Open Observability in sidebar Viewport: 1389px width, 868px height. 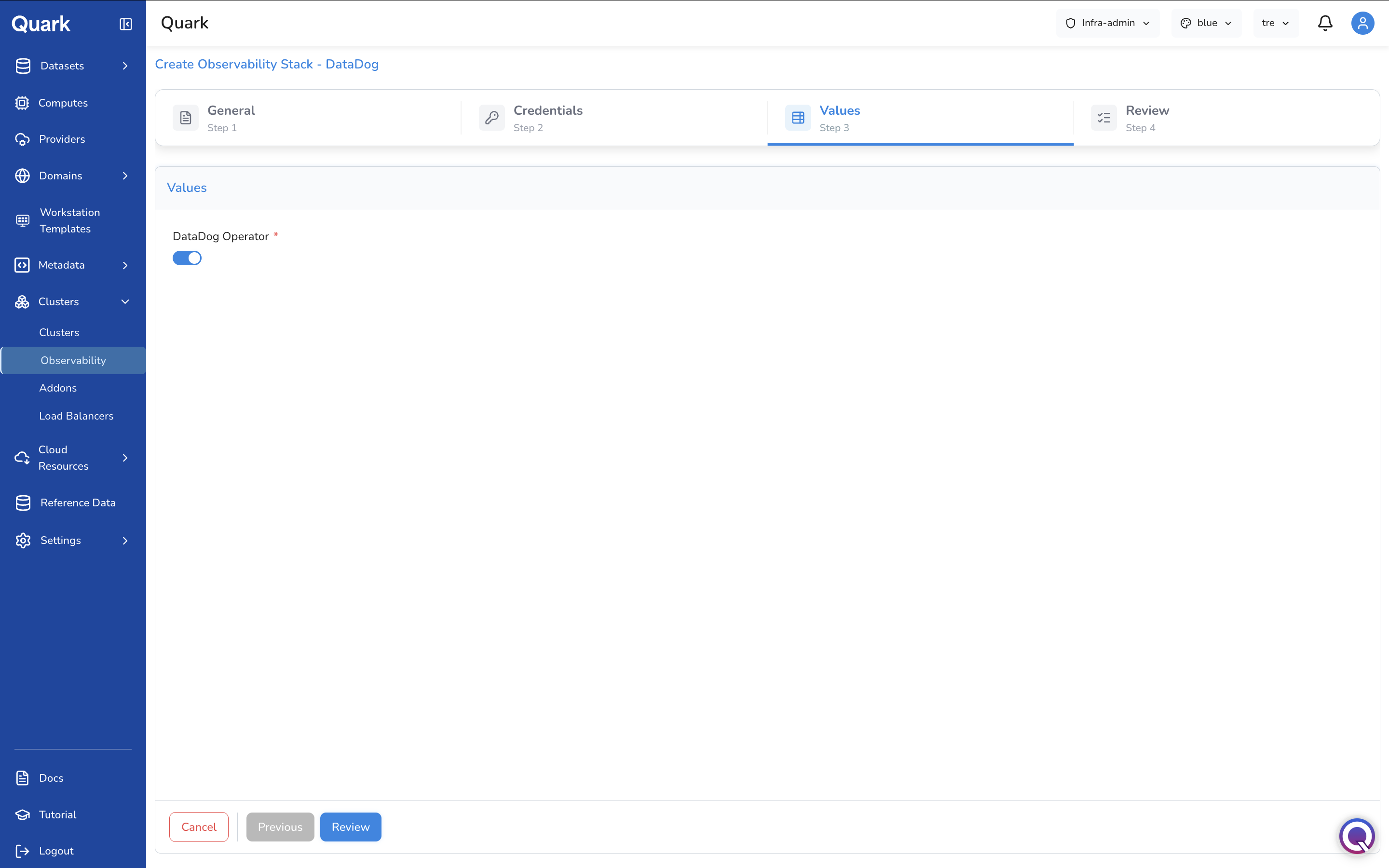click(x=73, y=361)
